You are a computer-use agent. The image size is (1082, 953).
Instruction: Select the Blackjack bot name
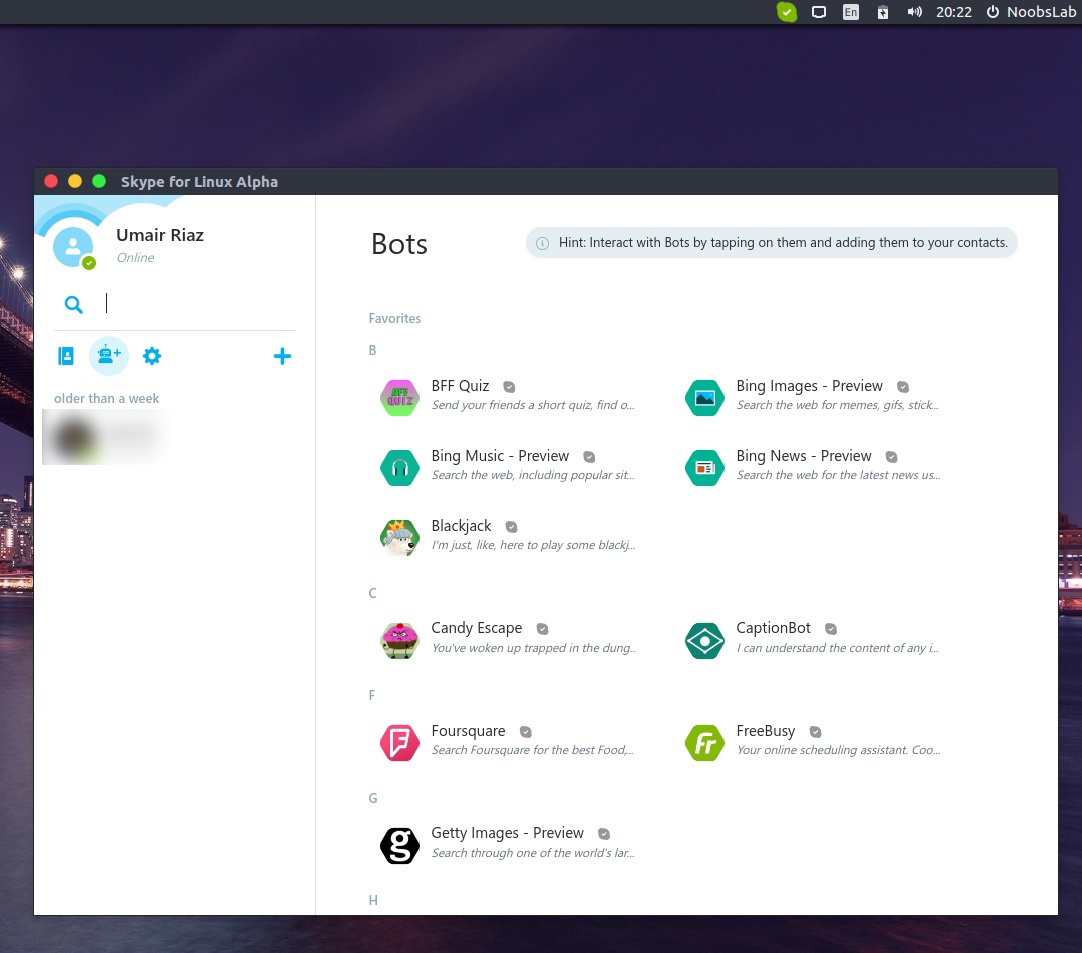point(462,526)
